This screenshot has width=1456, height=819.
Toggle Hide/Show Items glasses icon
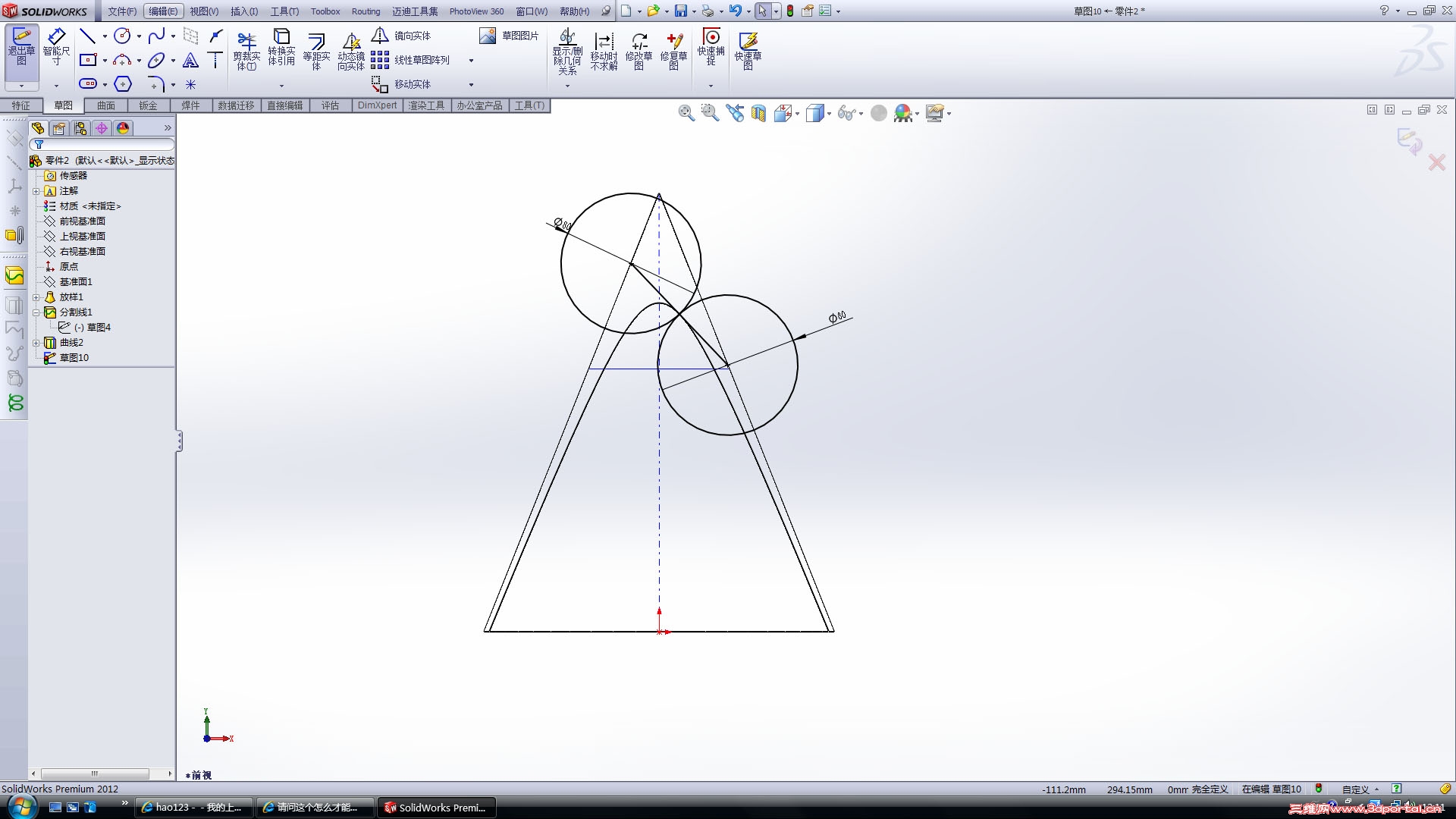pyautogui.click(x=846, y=114)
